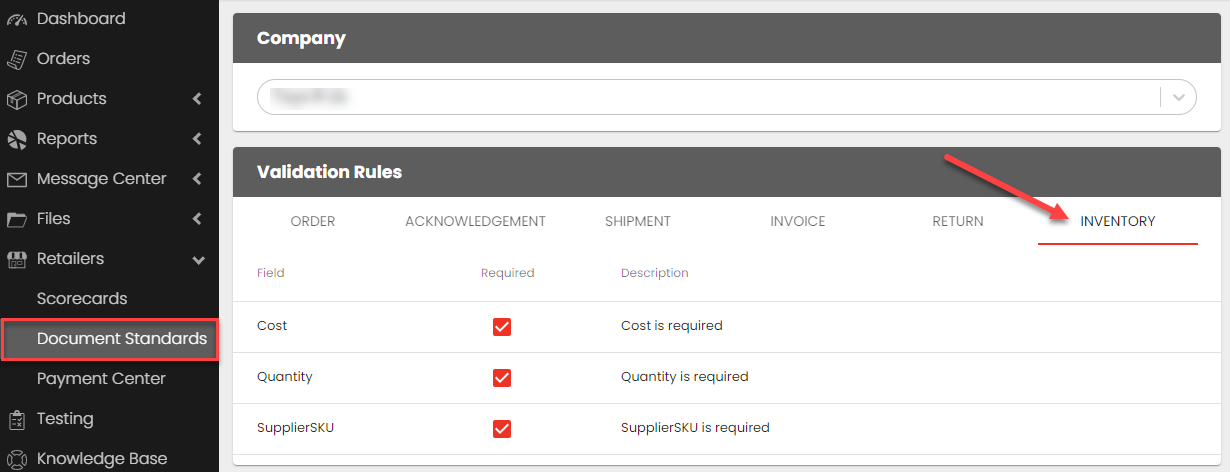Click the Products box icon
Image resolution: width=1230 pixels, height=472 pixels.
[17, 99]
